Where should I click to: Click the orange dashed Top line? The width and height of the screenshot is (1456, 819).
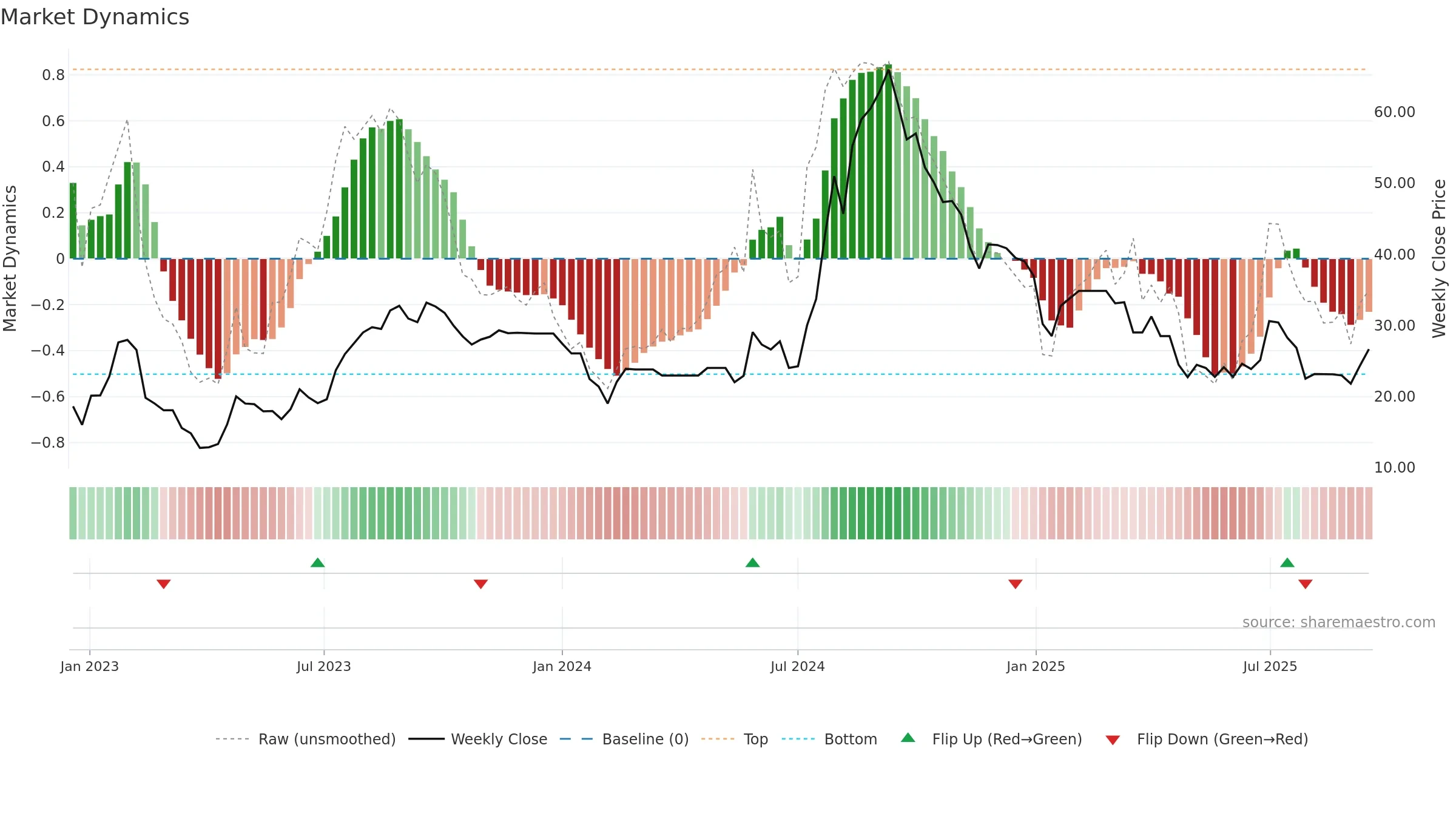tap(719, 70)
